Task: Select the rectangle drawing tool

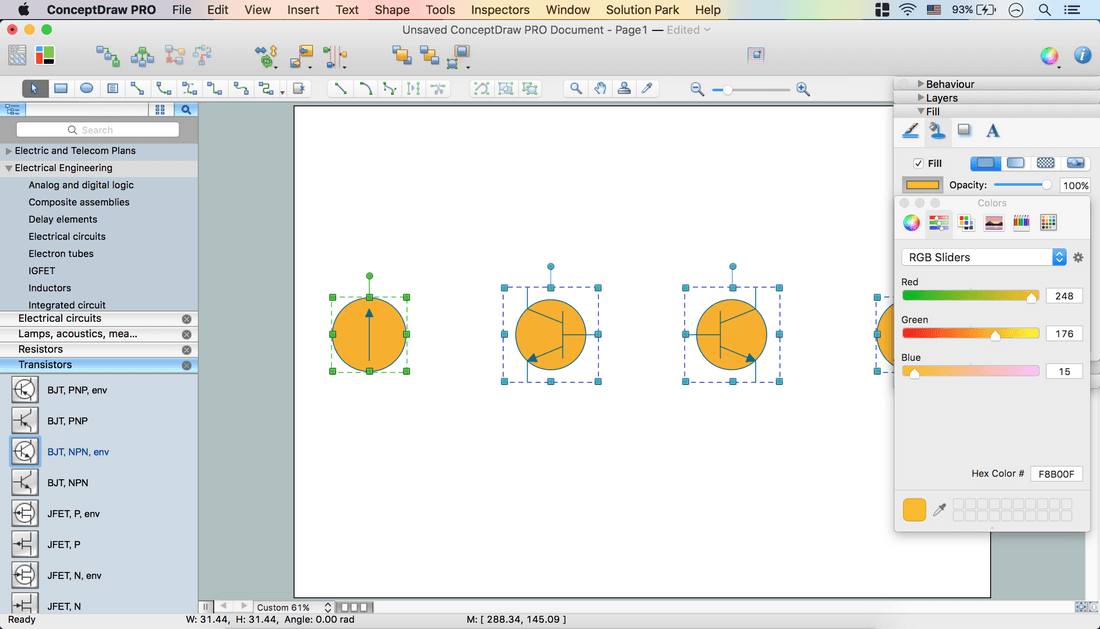Action: point(61,88)
